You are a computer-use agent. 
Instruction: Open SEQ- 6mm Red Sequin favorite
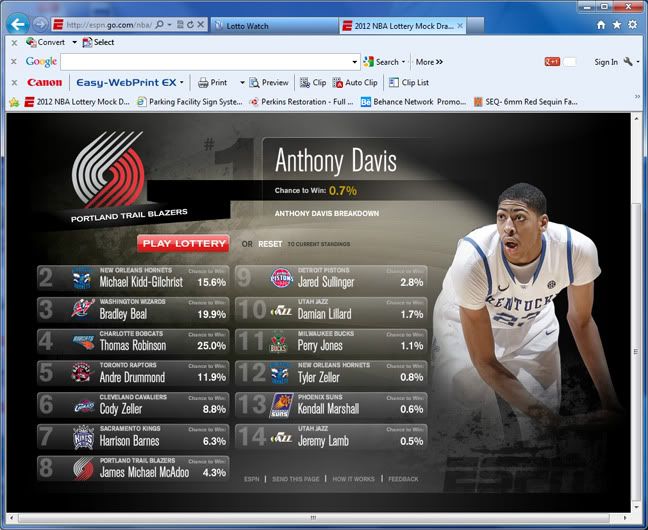pos(526,102)
